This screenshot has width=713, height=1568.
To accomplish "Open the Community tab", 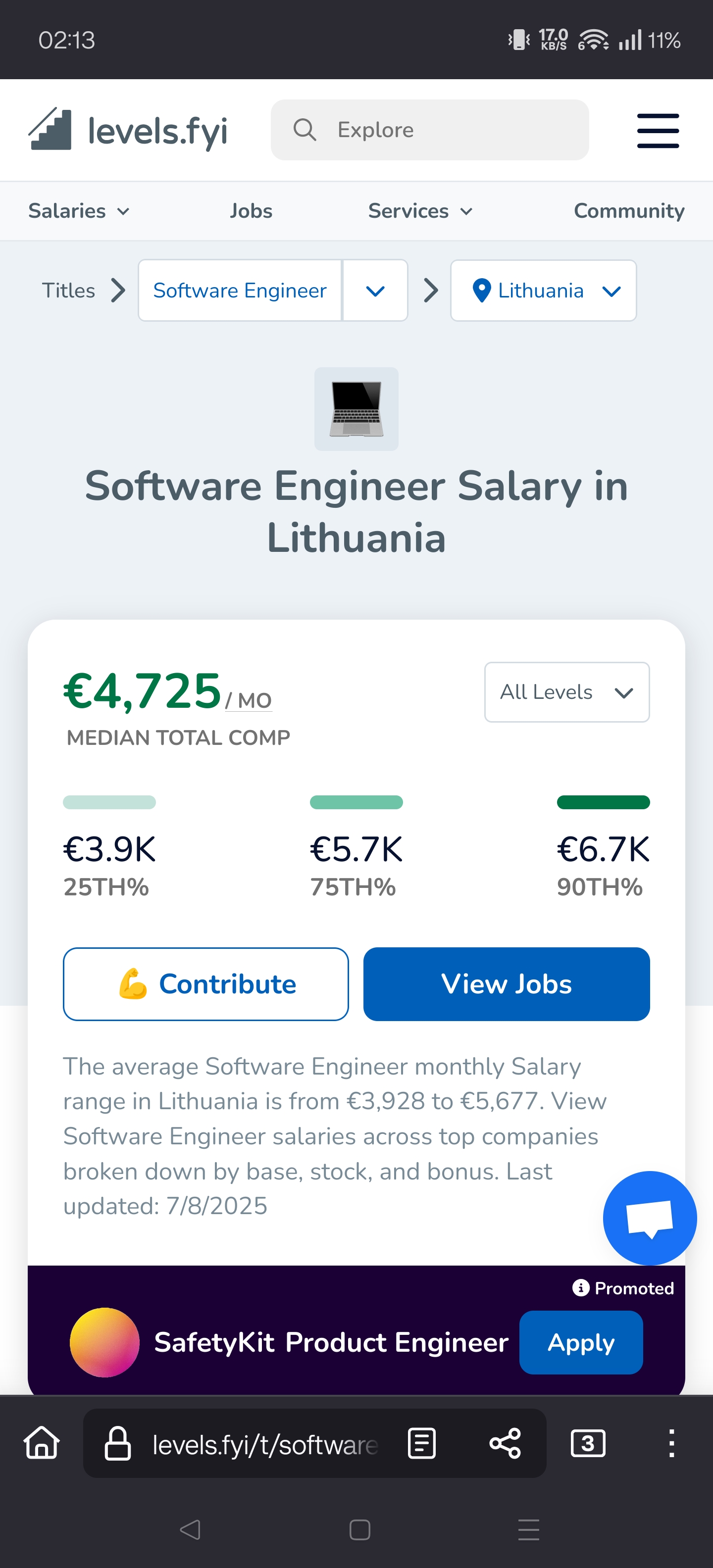I will [628, 211].
